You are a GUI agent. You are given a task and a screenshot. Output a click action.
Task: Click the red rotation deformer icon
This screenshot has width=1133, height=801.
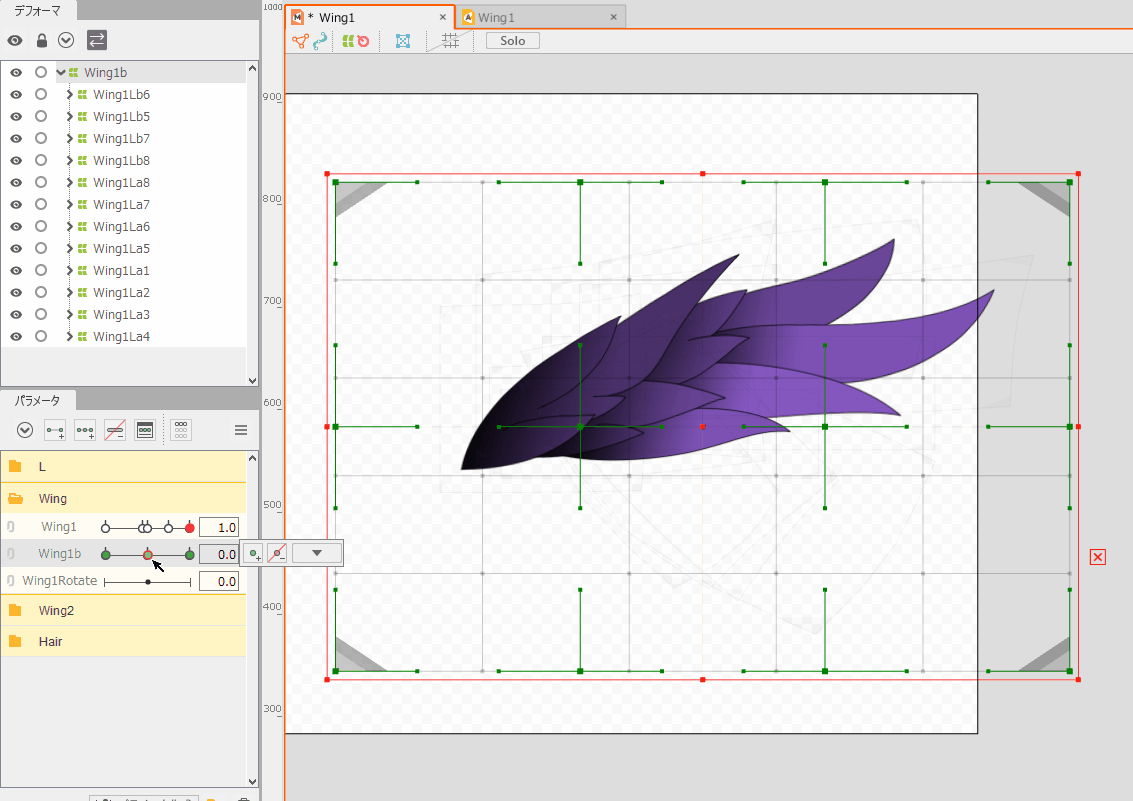pyautogui.click(x=363, y=42)
